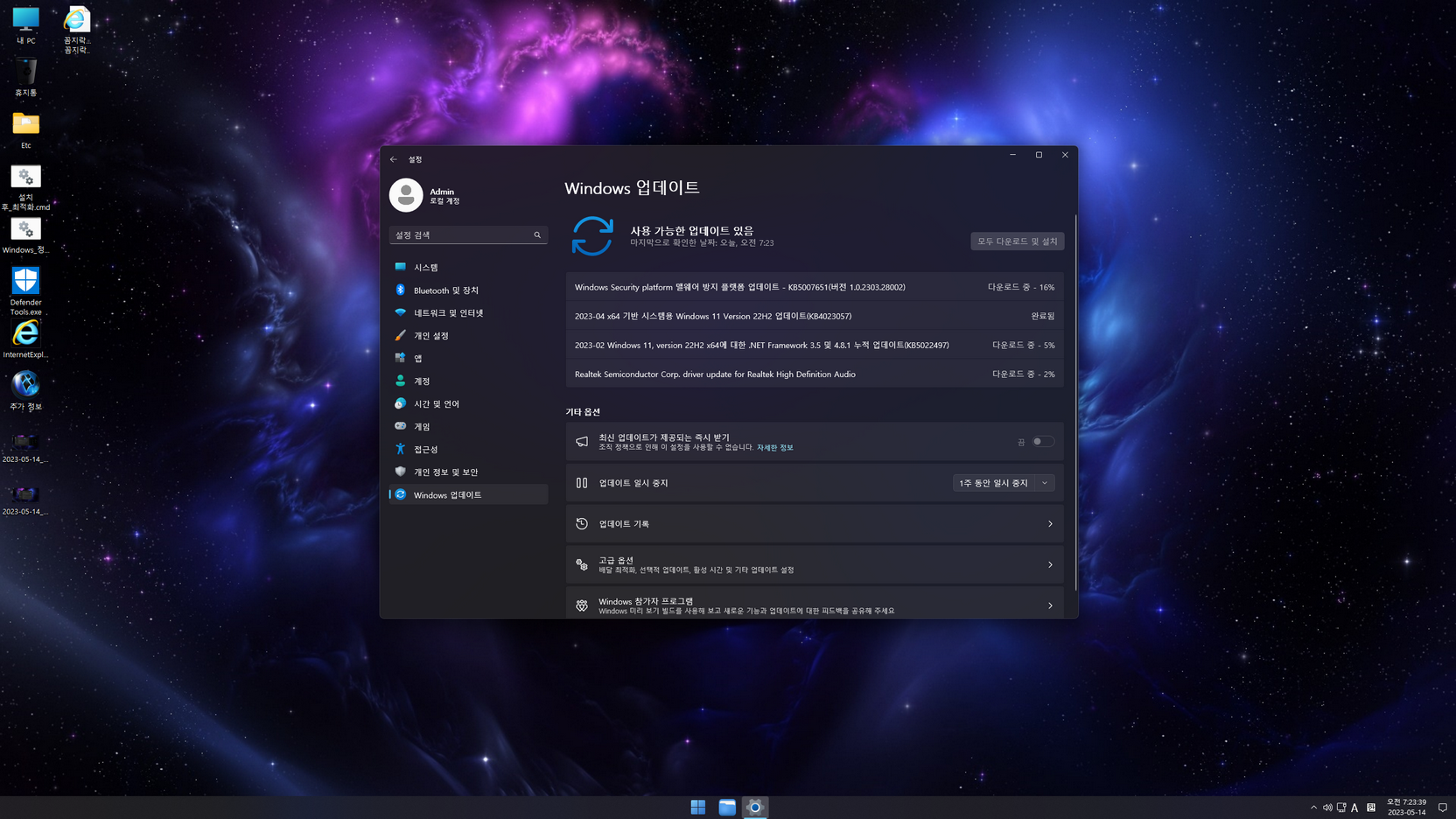Expand the pause duration dropdown arrow

[1045, 483]
